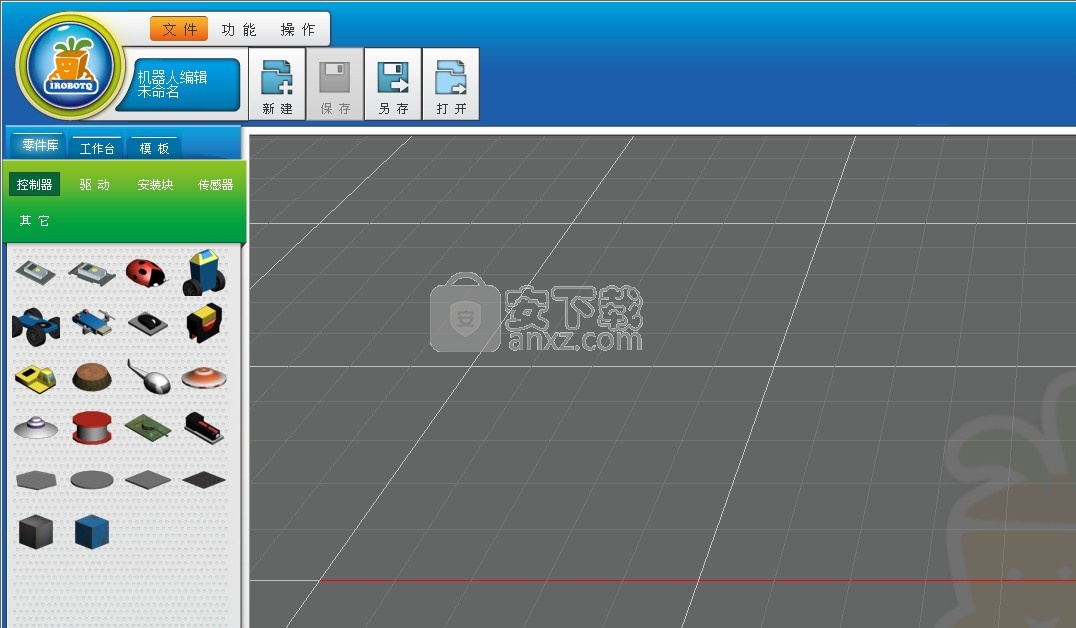Viewport: 1076px width, 628px height.
Task: Select the red ladybug robot part
Action: pyautogui.click(x=146, y=272)
